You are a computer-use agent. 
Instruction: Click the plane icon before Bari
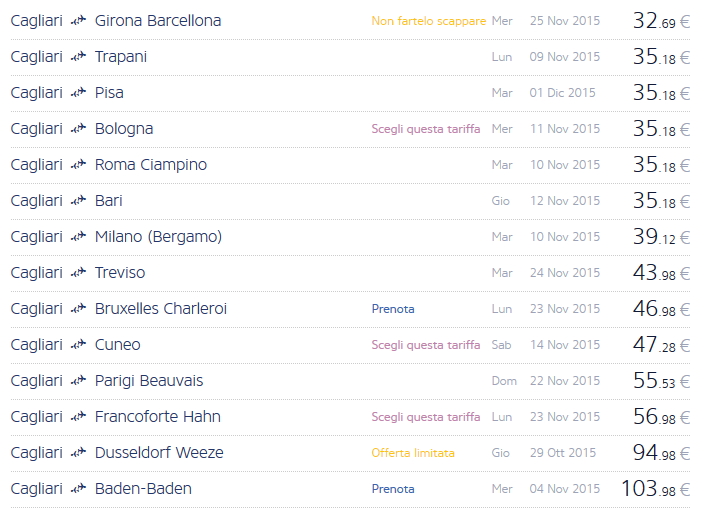pyautogui.click(x=79, y=201)
